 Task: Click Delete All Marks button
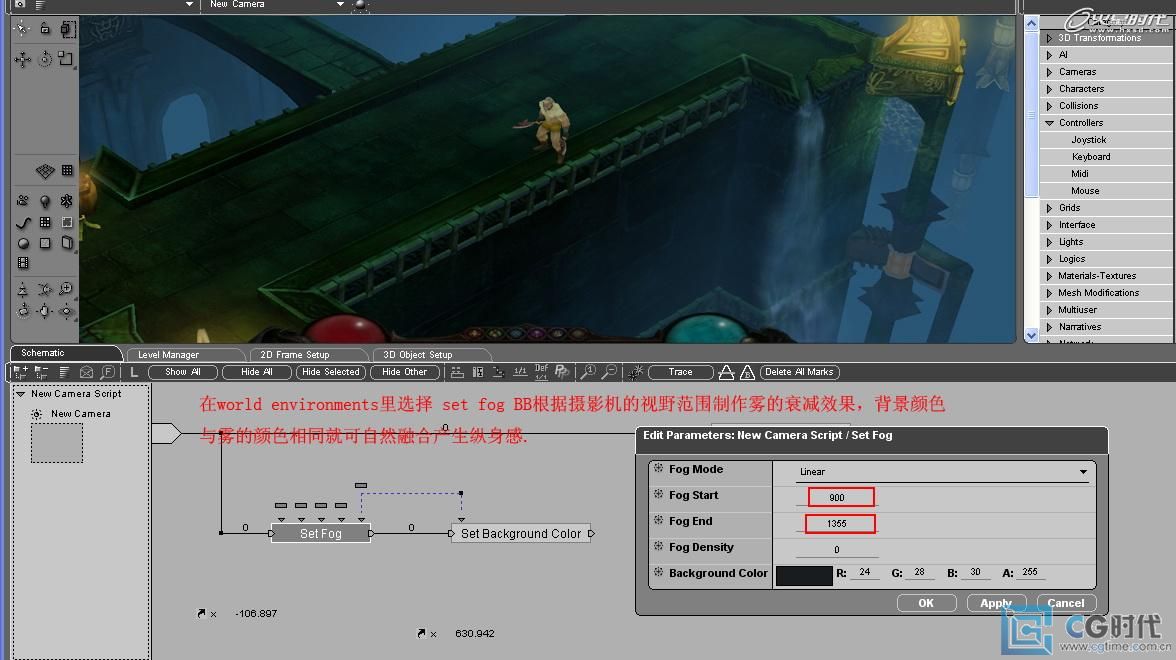(800, 372)
